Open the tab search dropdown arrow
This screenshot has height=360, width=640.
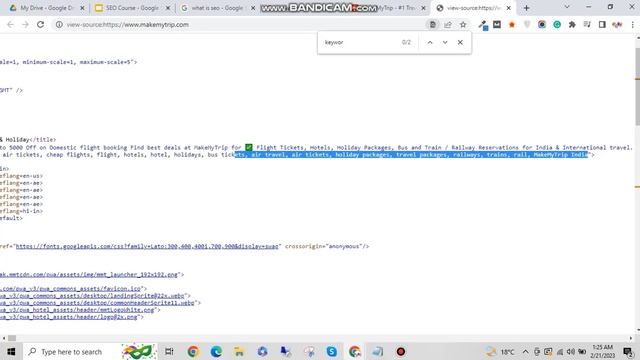[x=567, y=7]
